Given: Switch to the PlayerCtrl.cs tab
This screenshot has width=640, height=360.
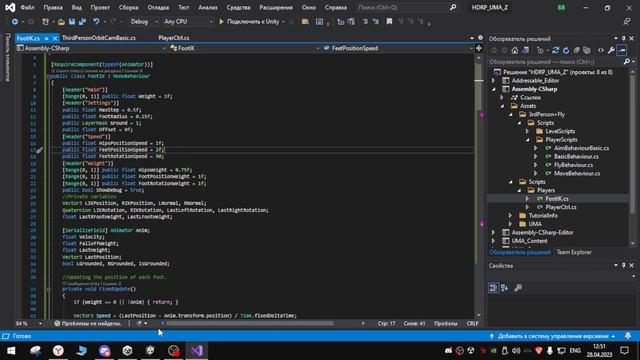Looking at the screenshot, I should tap(174, 38).
